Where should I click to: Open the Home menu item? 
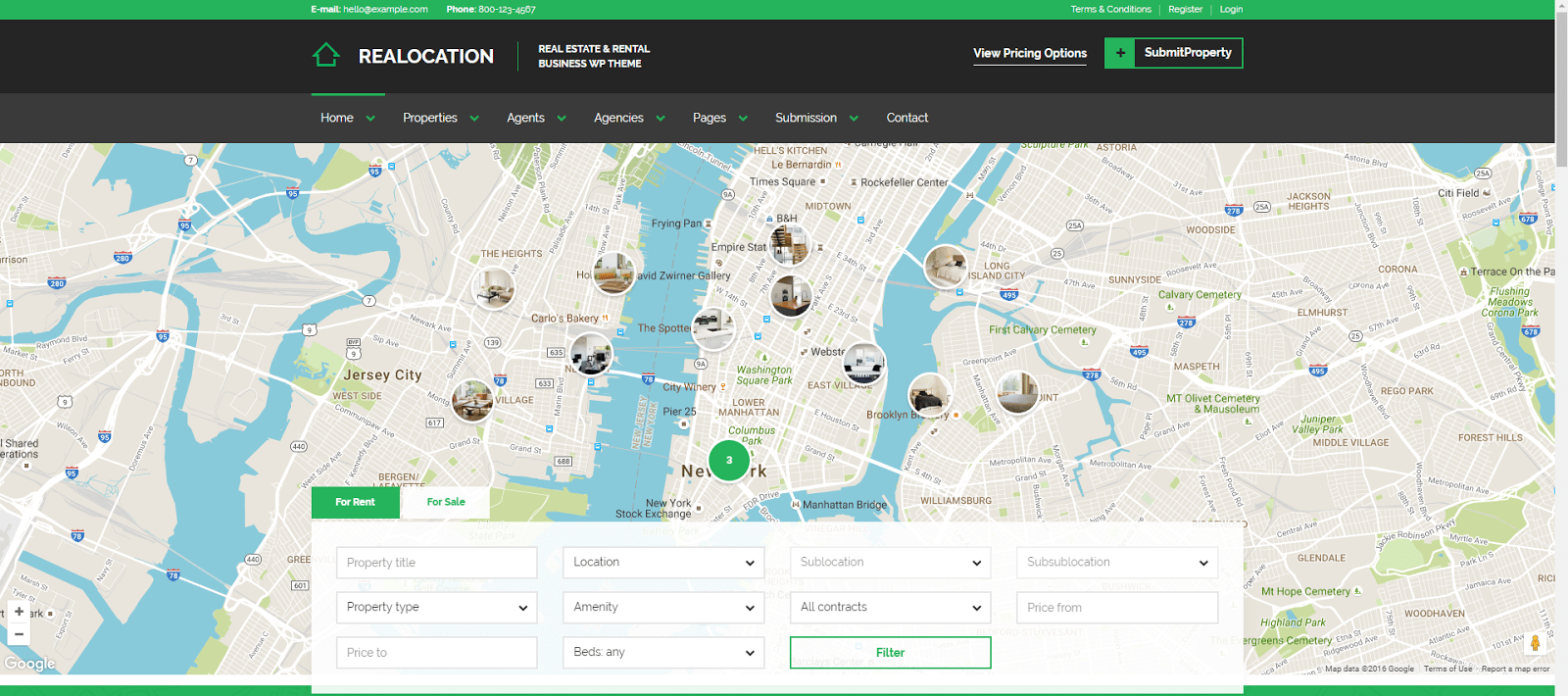tap(337, 118)
